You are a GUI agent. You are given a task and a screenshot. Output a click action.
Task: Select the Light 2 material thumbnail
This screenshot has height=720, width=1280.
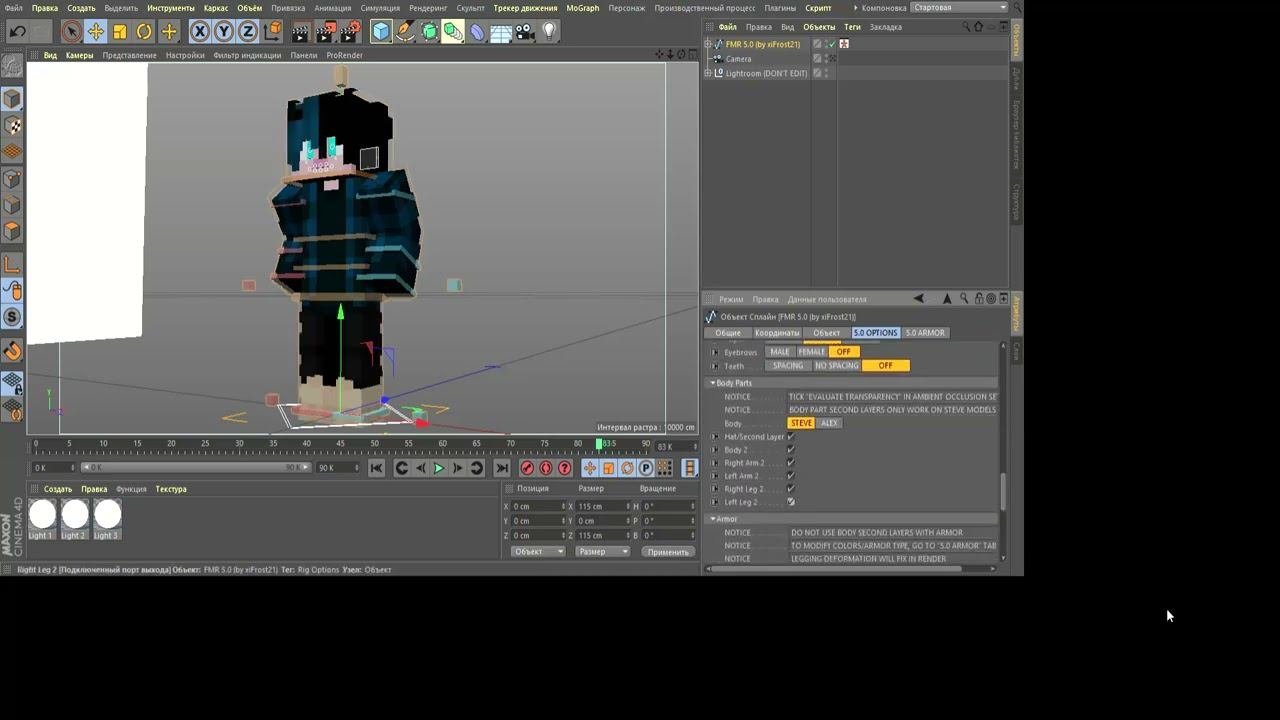(x=75, y=515)
